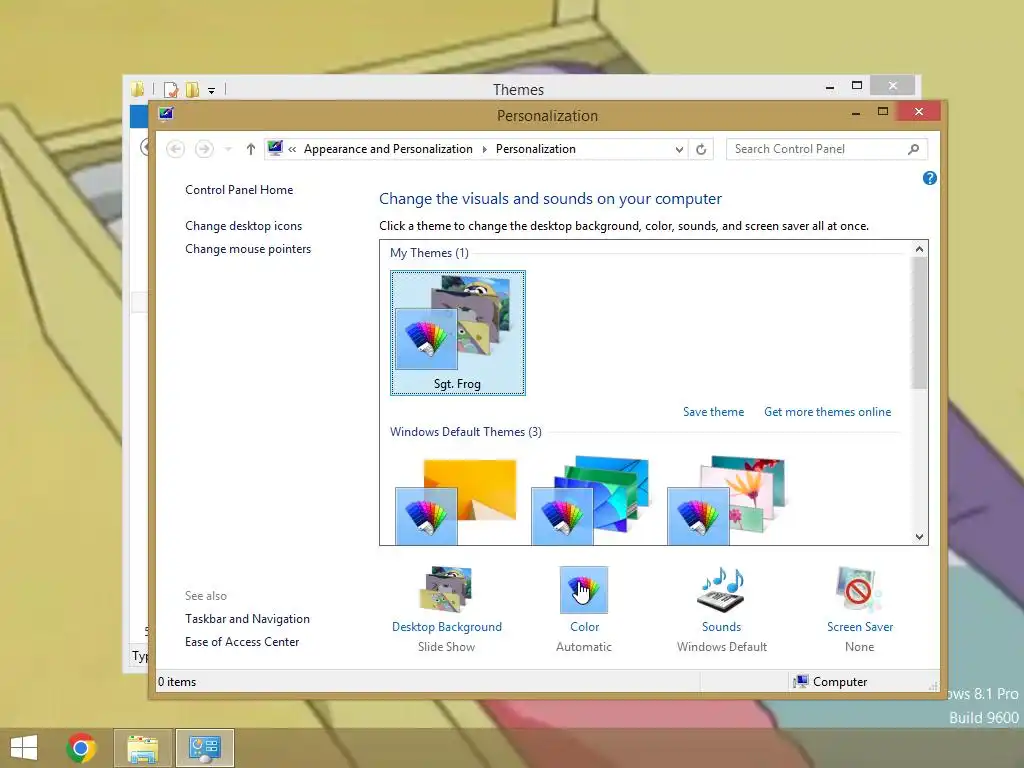Open the Screen Saver icon
The image size is (1024, 768).
click(x=859, y=590)
